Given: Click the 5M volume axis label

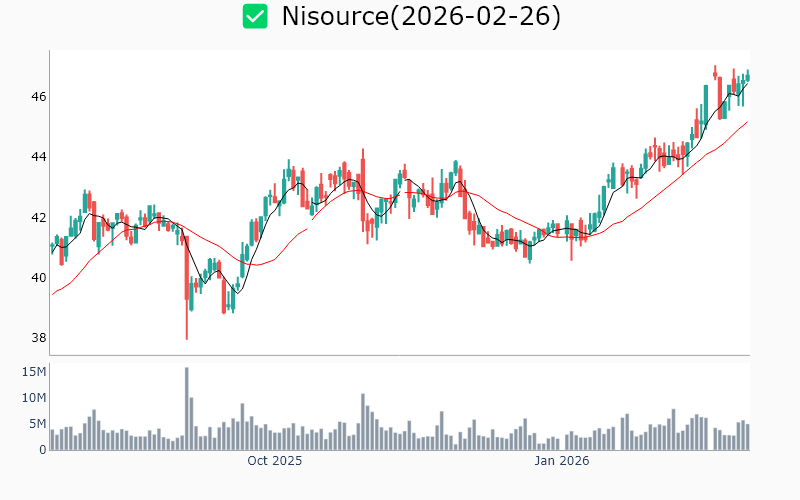Looking at the screenshot, I should [x=37, y=424].
